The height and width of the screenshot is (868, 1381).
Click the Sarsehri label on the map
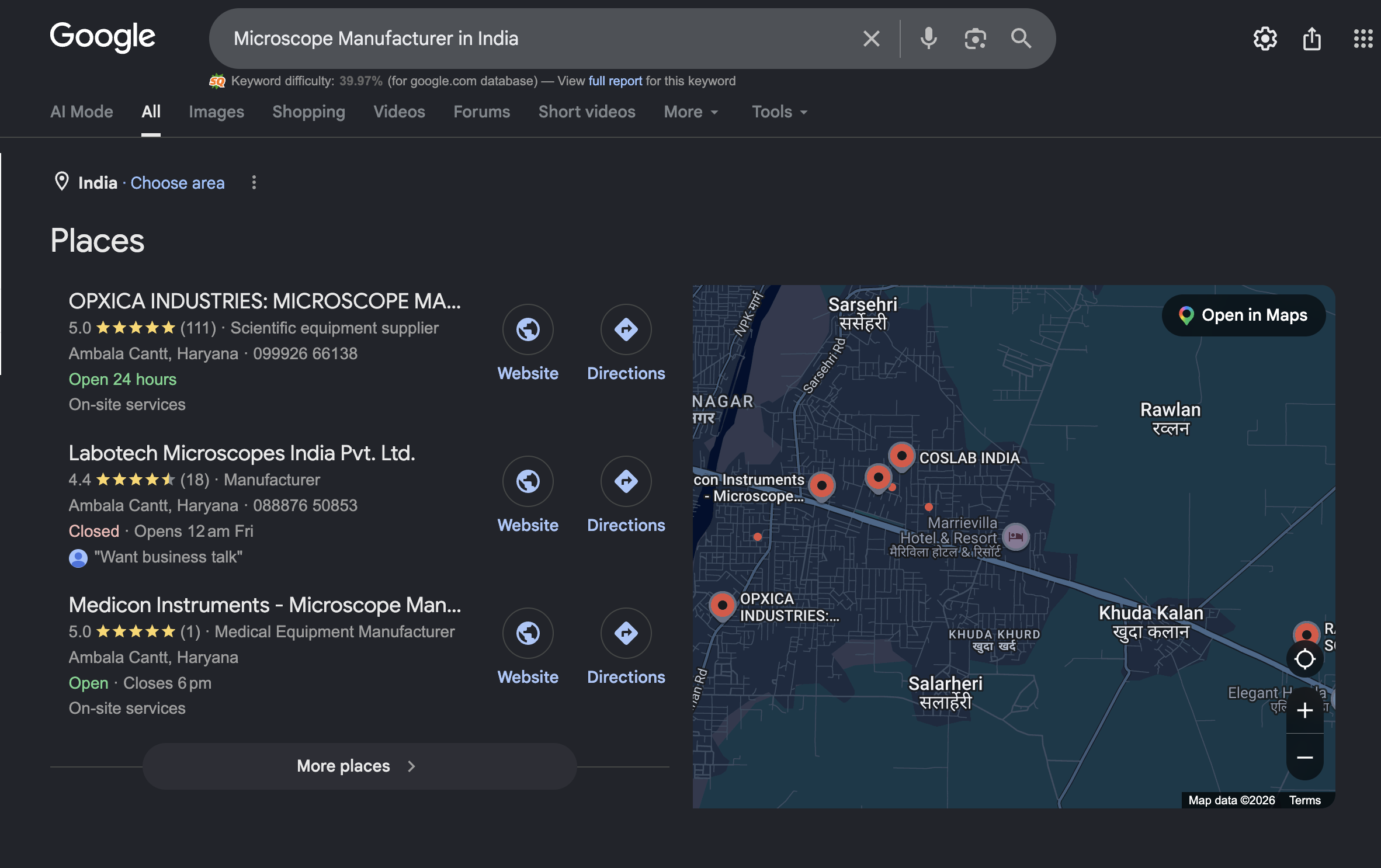(x=862, y=313)
